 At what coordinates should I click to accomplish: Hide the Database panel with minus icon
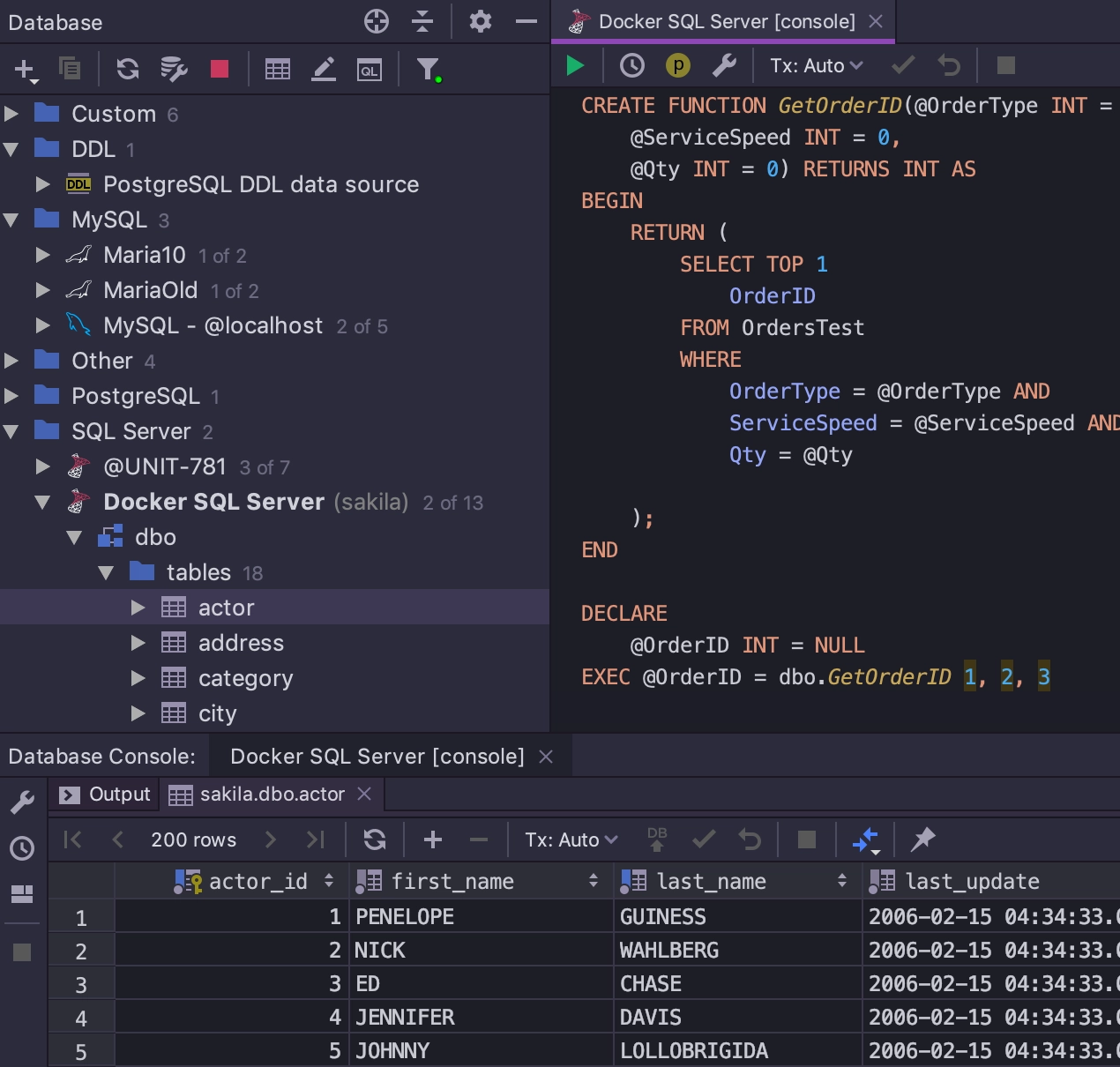(526, 21)
